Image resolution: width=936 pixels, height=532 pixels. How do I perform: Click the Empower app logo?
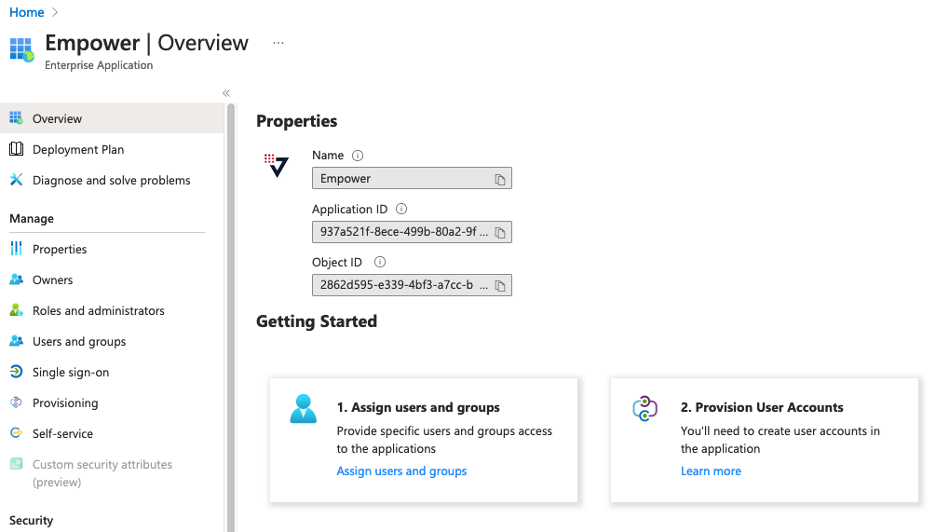[276, 165]
